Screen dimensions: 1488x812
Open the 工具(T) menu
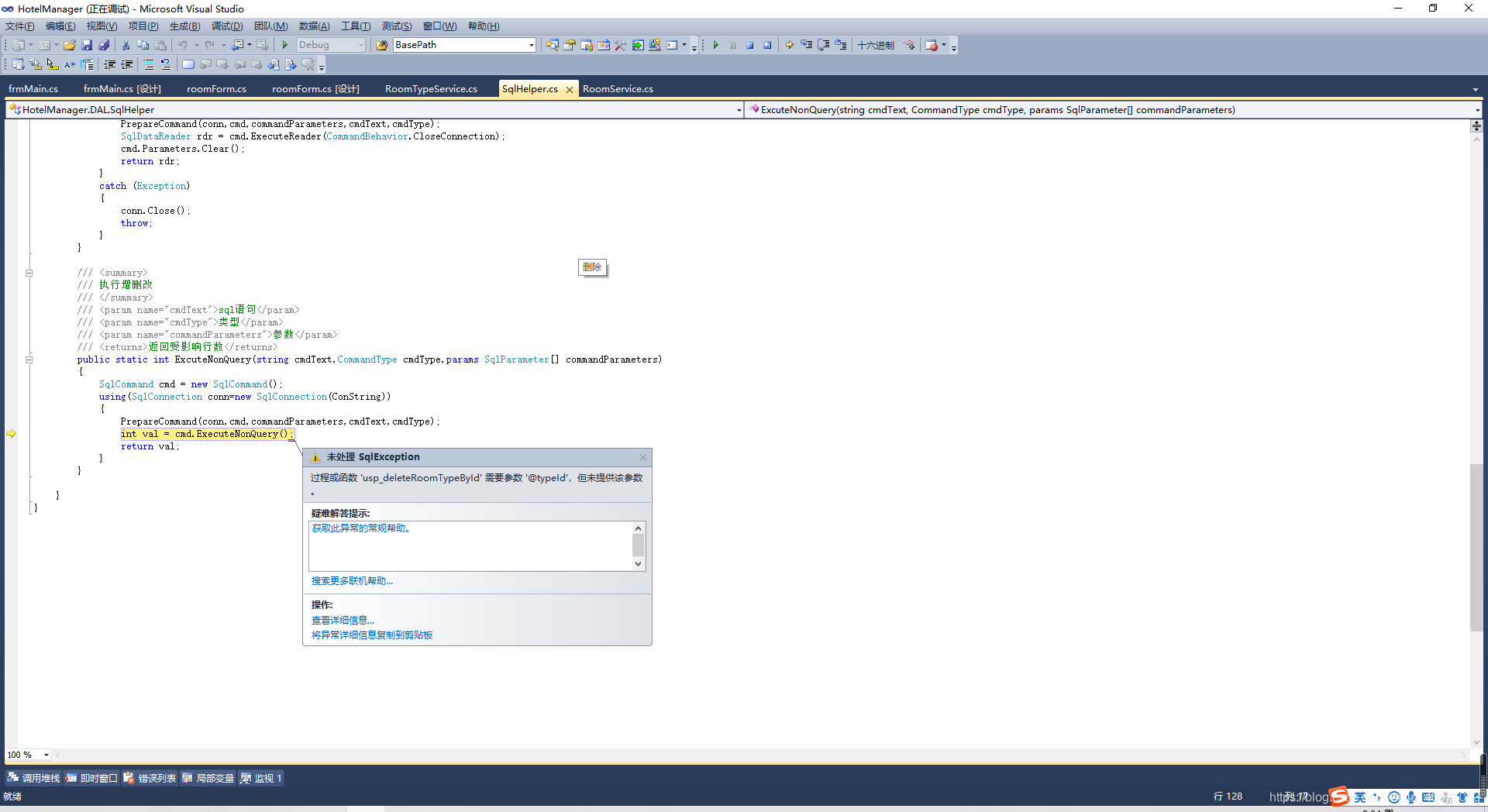click(x=356, y=26)
